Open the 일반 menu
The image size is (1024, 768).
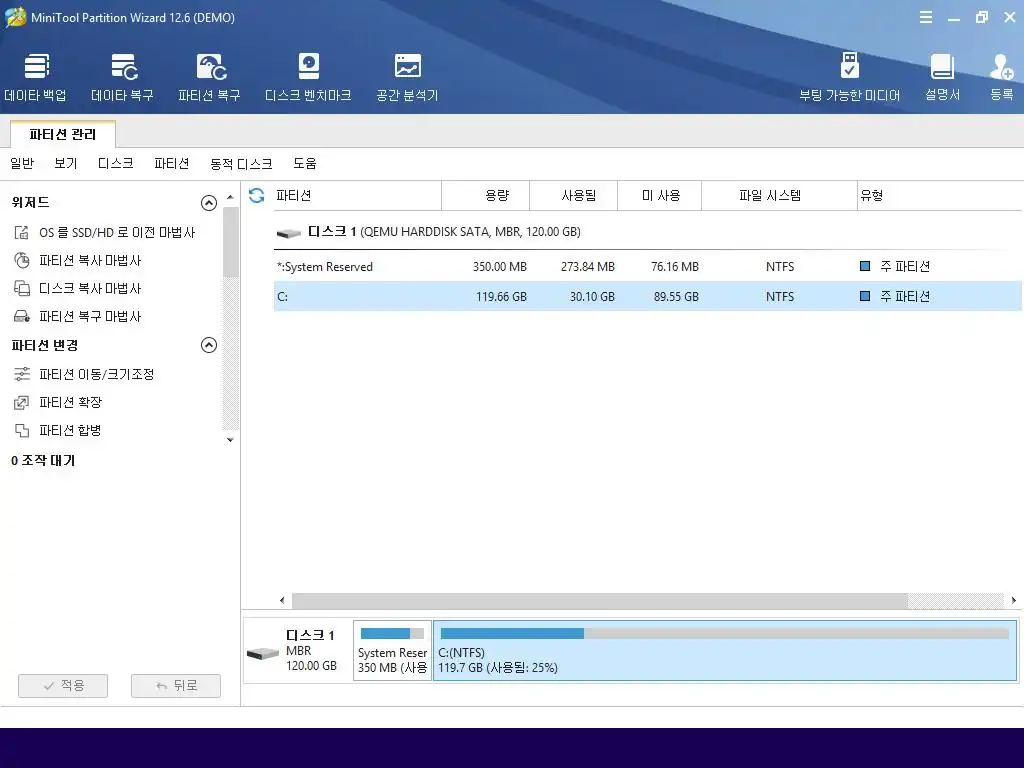[22, 163]
